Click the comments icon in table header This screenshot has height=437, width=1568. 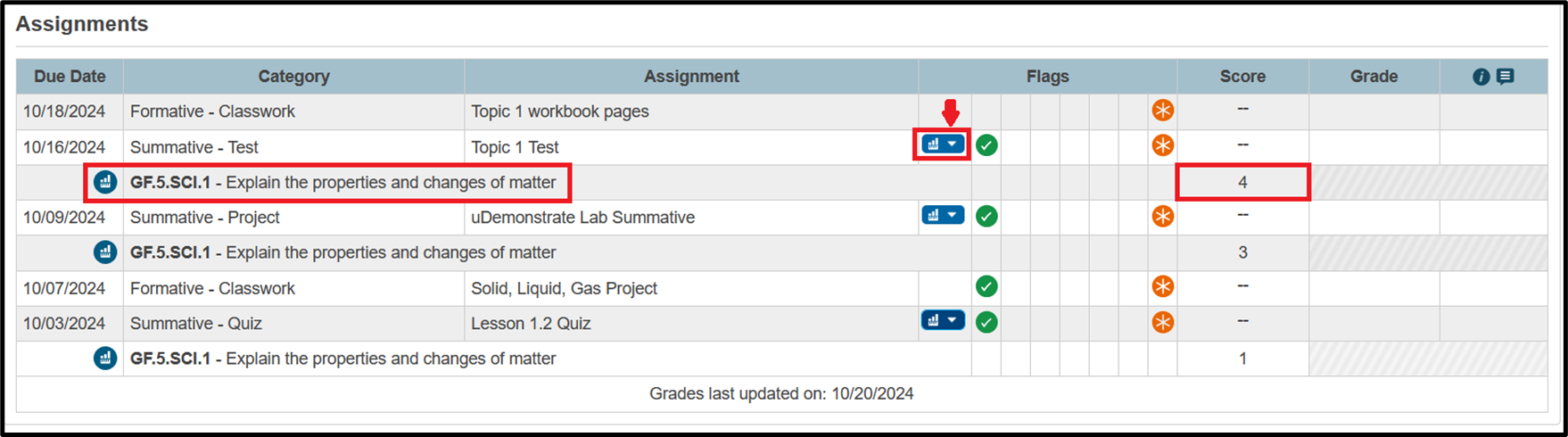pyautogui.click(x=1506, y=77)
